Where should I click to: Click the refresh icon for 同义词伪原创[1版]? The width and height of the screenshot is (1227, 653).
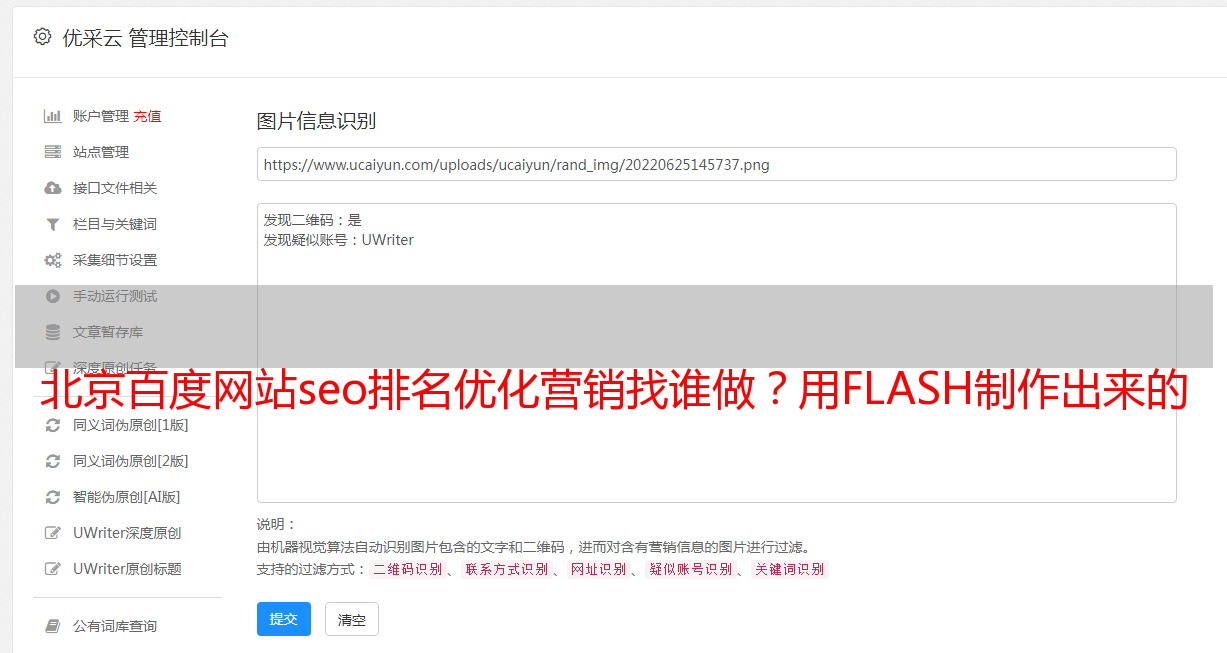pyautogui.click(x=53, y=425)
